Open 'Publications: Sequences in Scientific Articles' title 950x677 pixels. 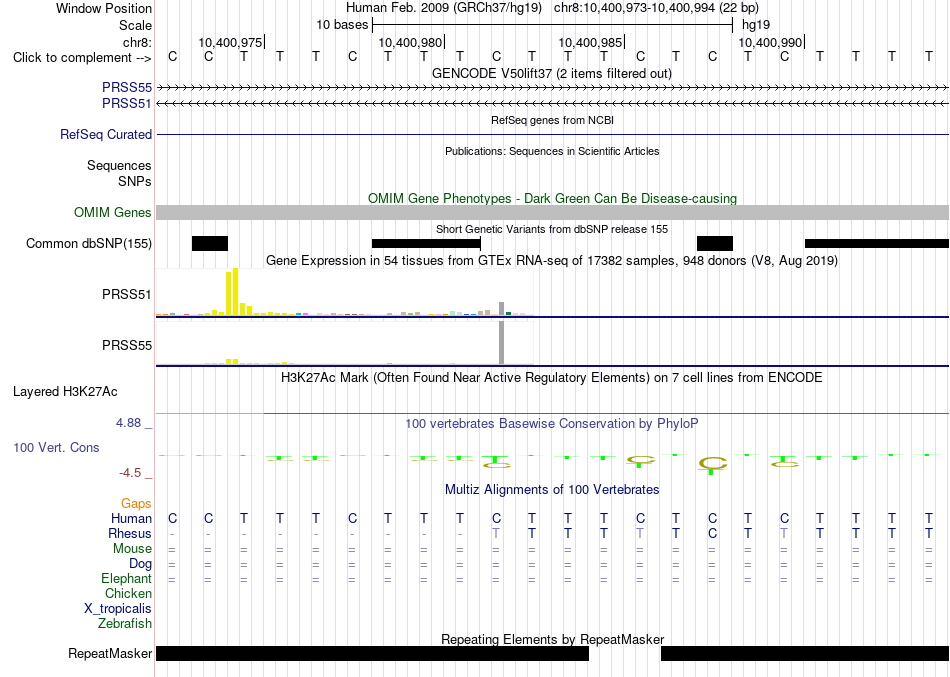tap(552, 151)
